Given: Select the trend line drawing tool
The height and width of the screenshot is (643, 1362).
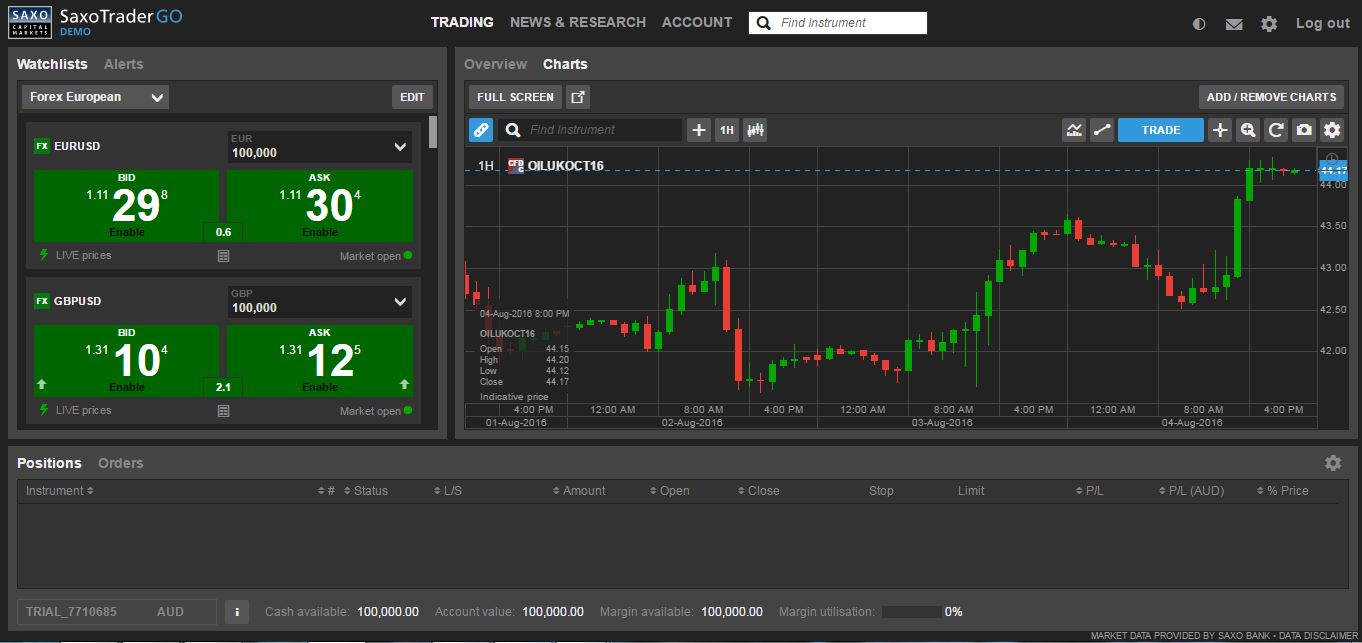Looking at the screenshot, I should [1102, 130].
